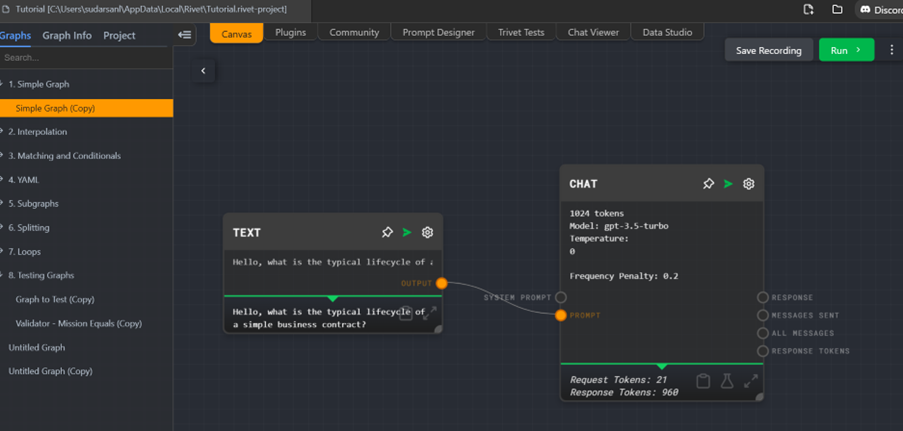Click the Discord icon in the title bar
903x431 pixels.
pos(866,9)
